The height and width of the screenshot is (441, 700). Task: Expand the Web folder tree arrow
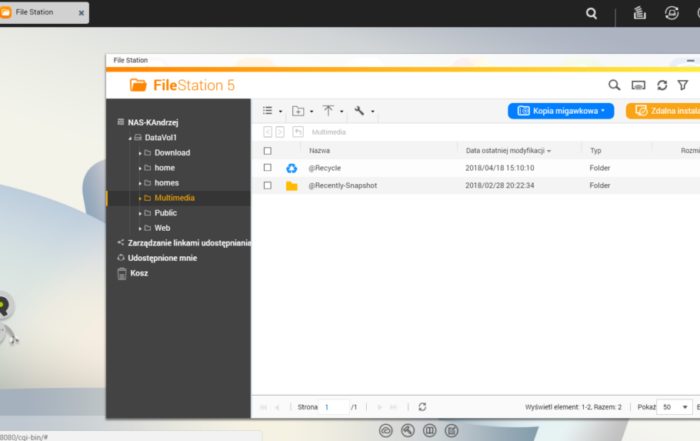click(x=140, y=229)
